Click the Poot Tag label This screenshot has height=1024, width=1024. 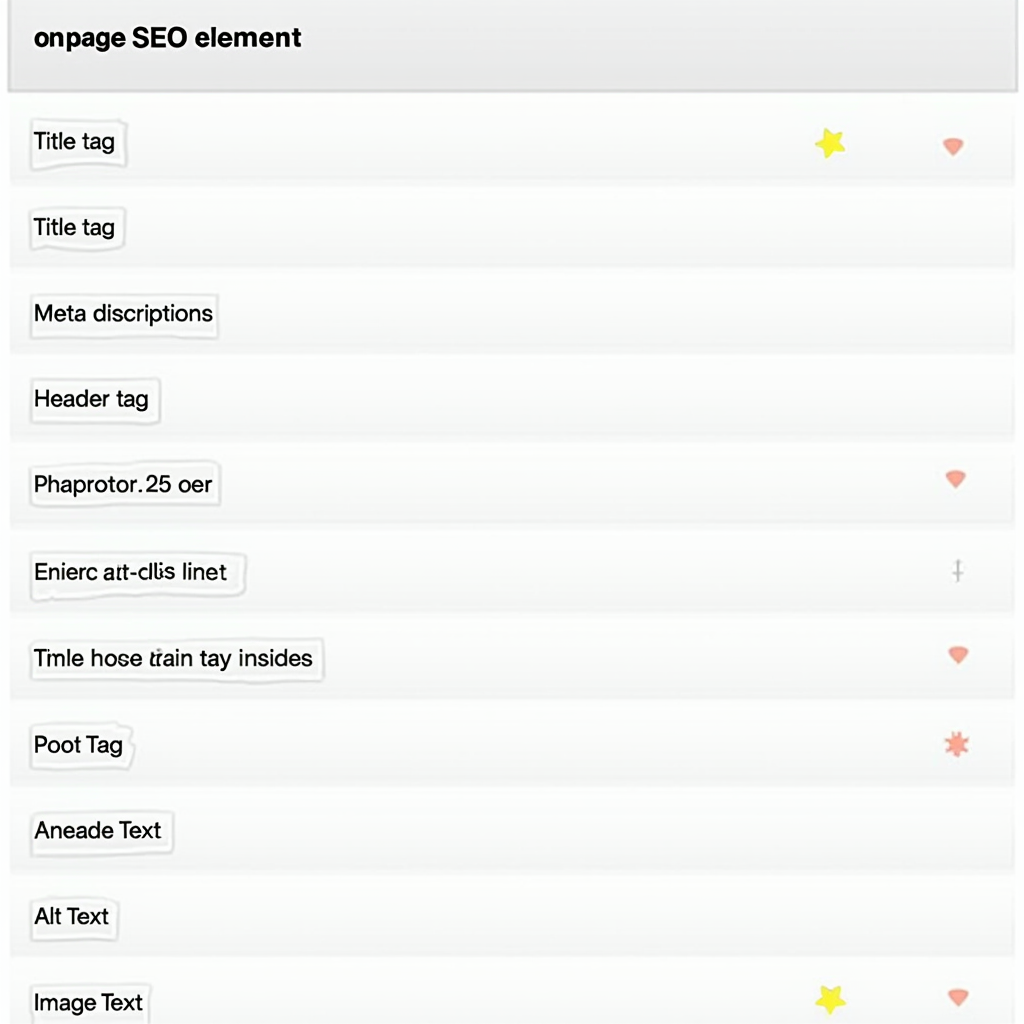(x=80, y=745)
